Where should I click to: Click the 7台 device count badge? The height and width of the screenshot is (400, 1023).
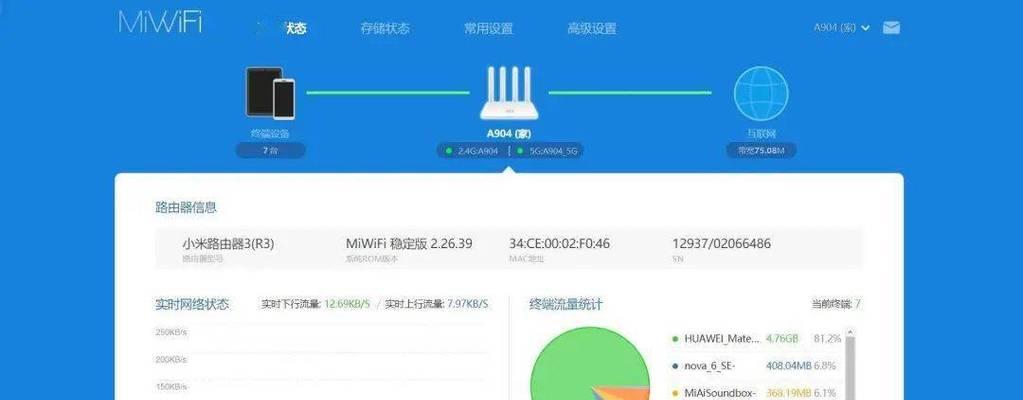270,150
